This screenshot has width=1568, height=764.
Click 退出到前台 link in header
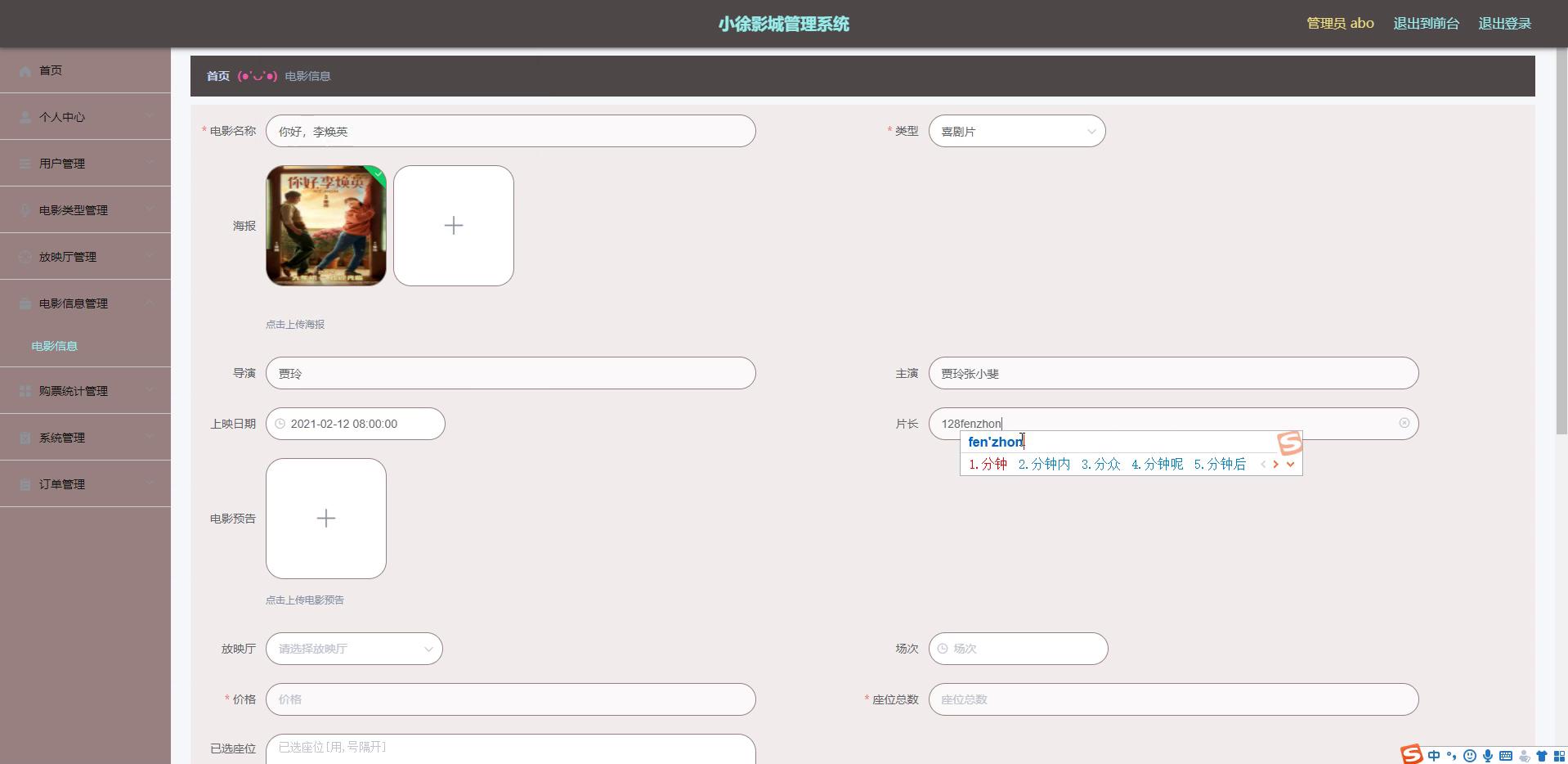tap(1426, 24)
